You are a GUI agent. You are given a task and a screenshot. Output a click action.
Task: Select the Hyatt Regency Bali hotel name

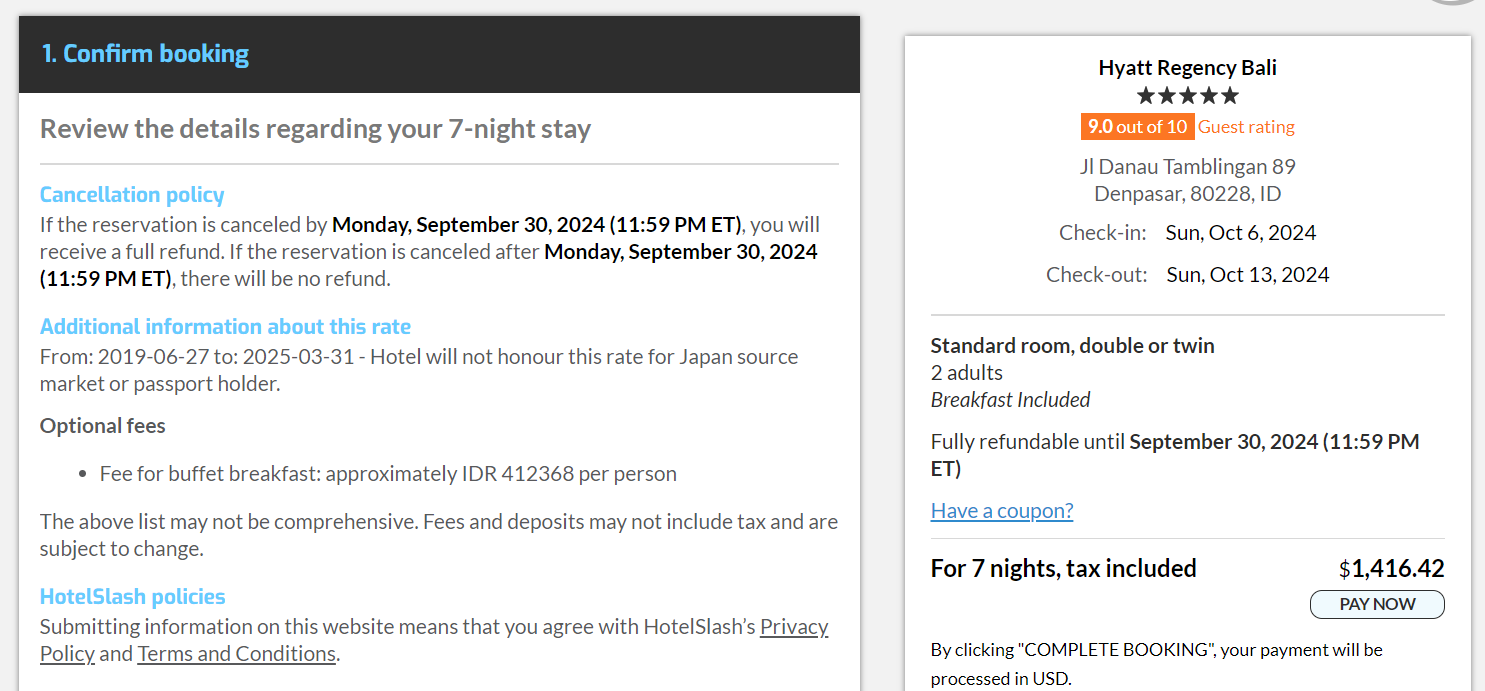point(1187,67)
